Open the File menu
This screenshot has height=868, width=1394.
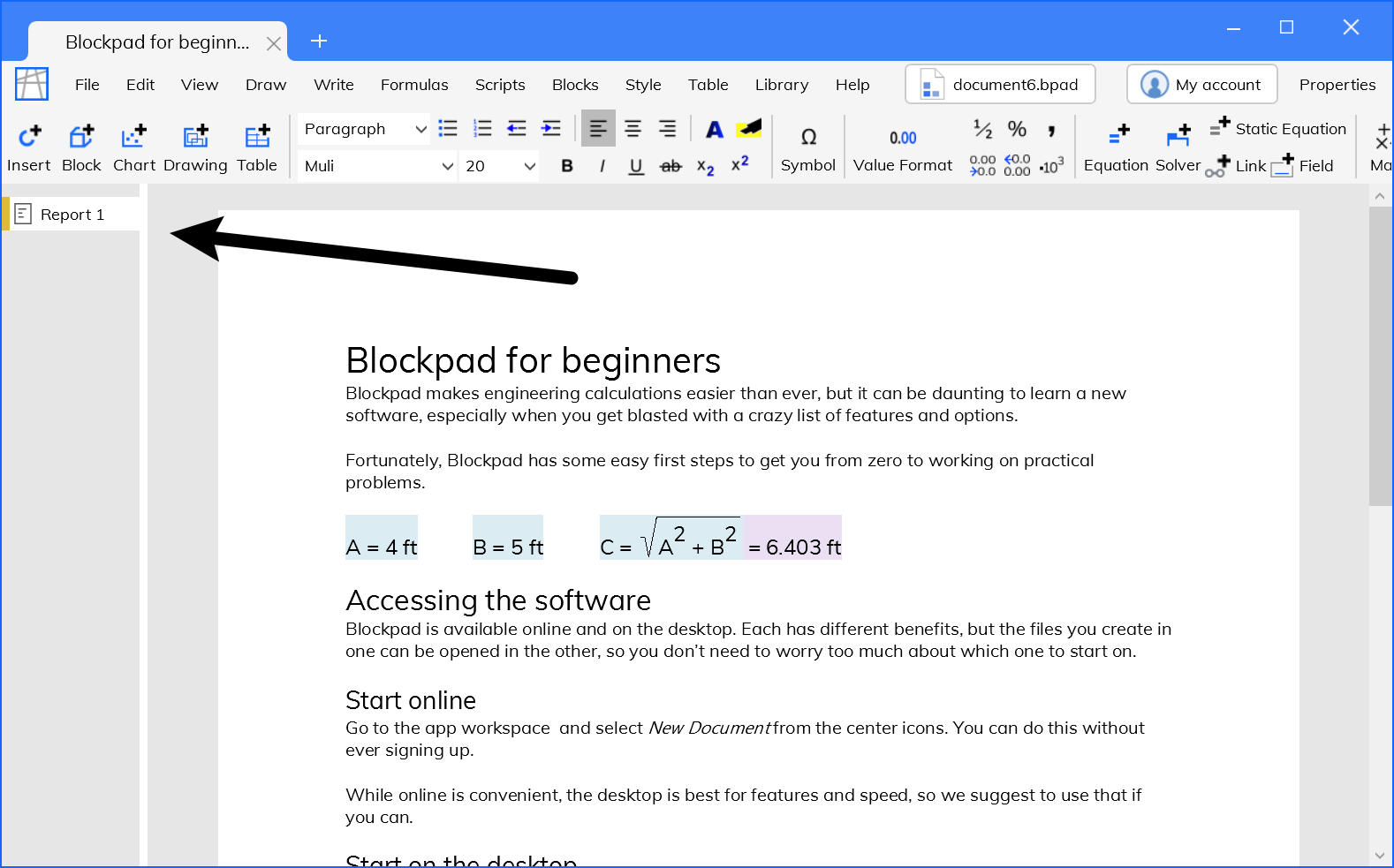point(87,85)
